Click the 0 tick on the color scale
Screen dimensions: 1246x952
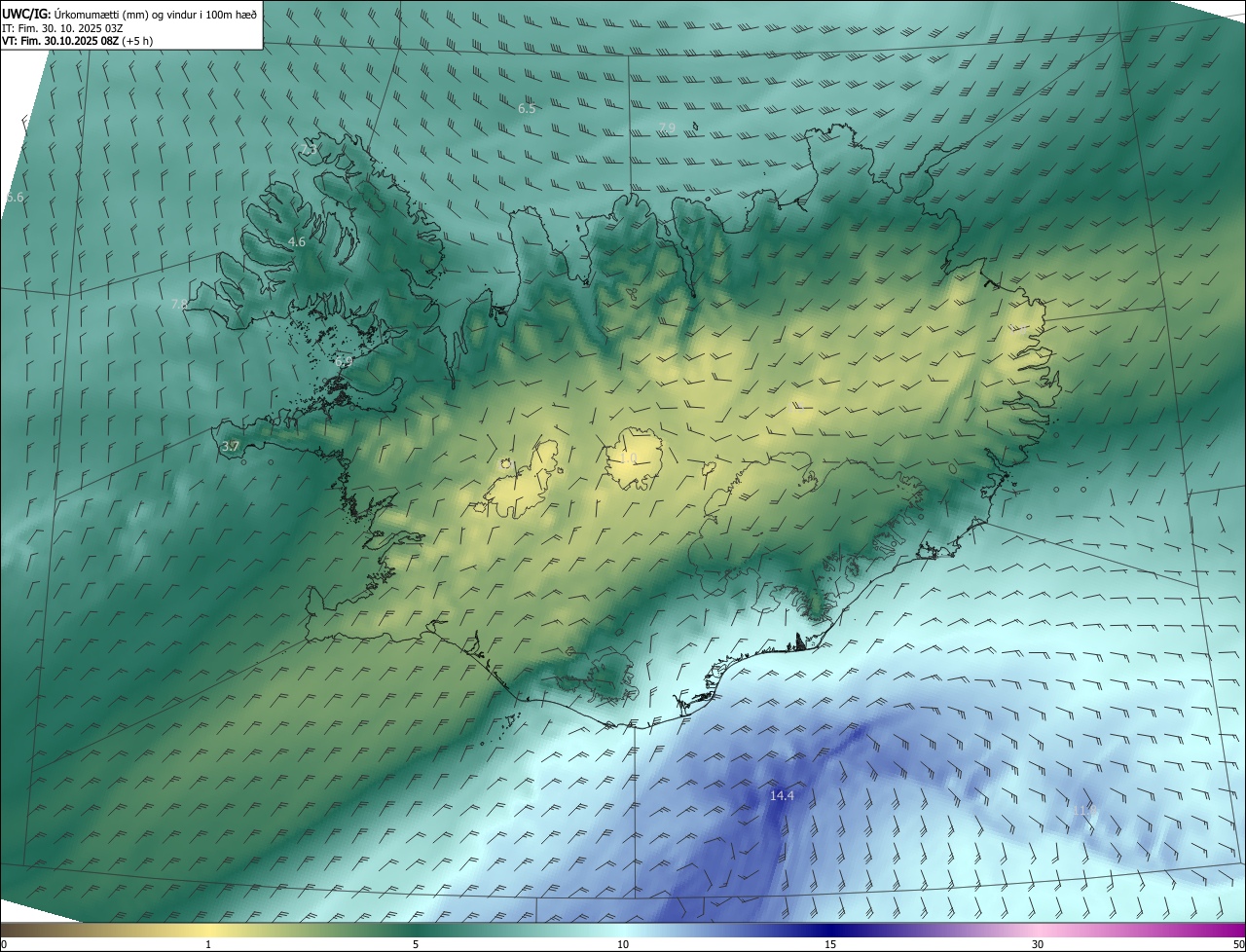click(4, 944)
